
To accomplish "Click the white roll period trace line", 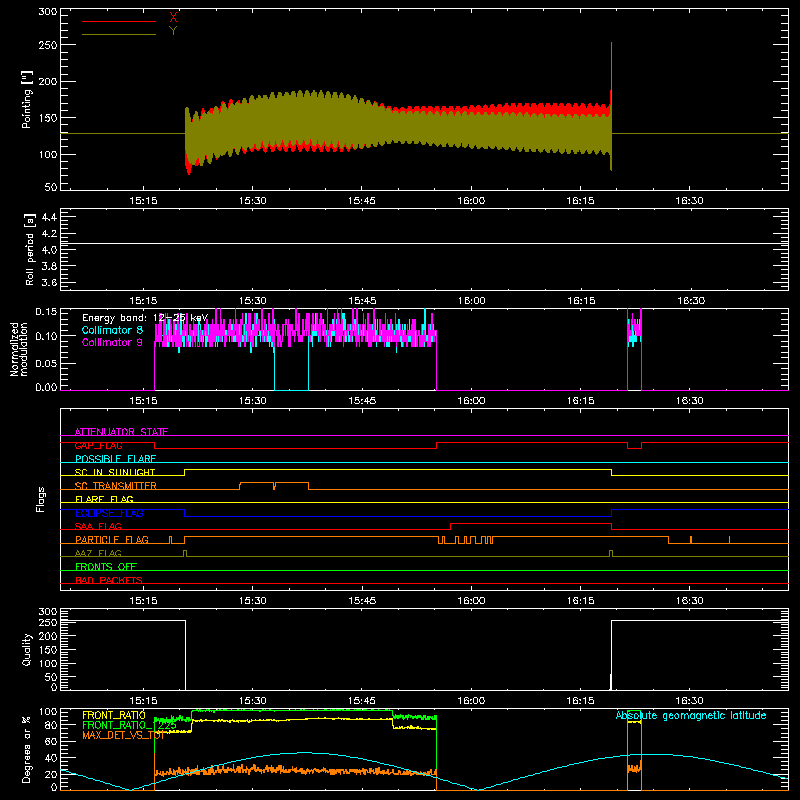I will (424, 243).
